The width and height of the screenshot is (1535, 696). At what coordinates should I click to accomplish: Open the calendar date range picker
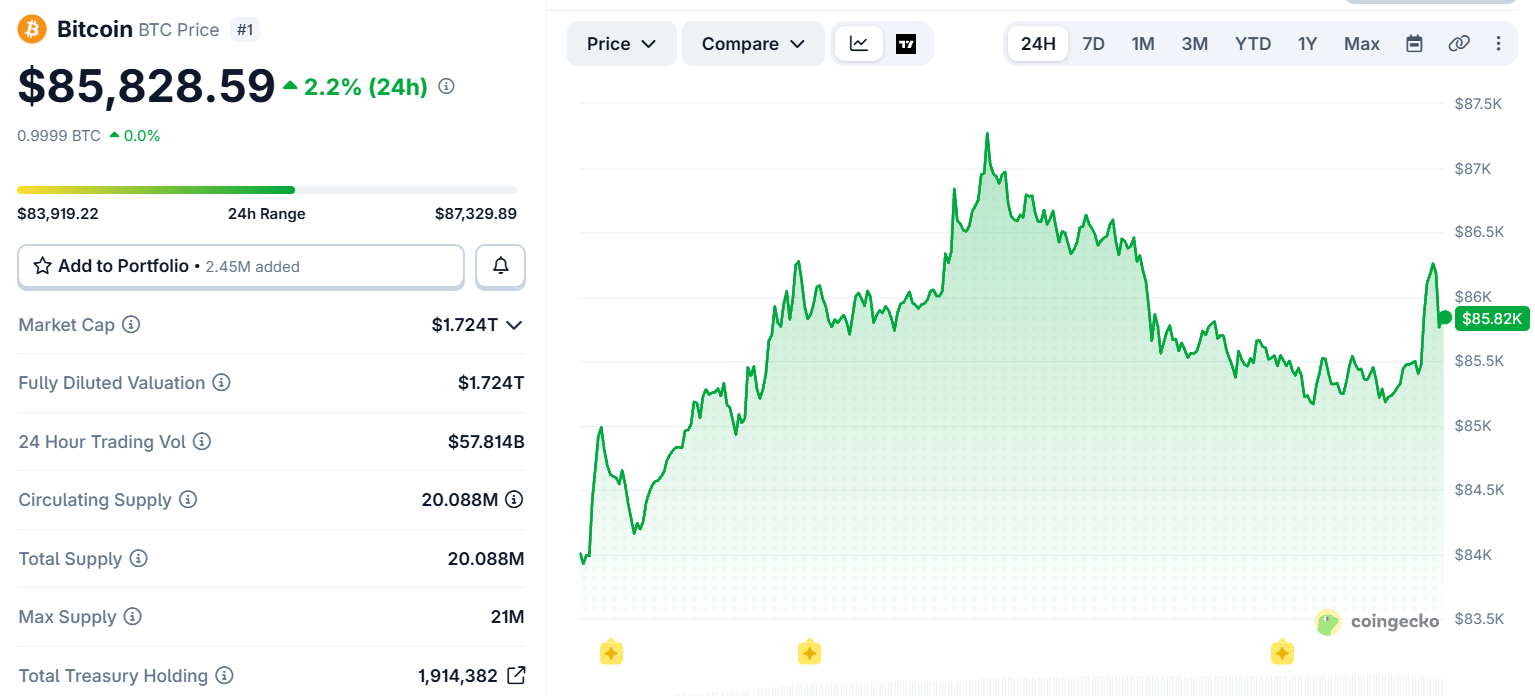click(x=1414, y=43)
